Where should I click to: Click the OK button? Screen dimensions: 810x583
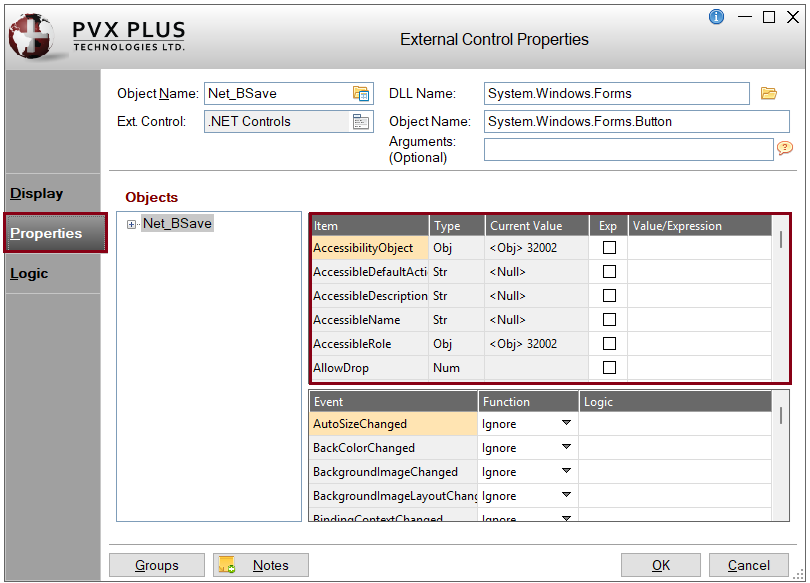point(661,565)
